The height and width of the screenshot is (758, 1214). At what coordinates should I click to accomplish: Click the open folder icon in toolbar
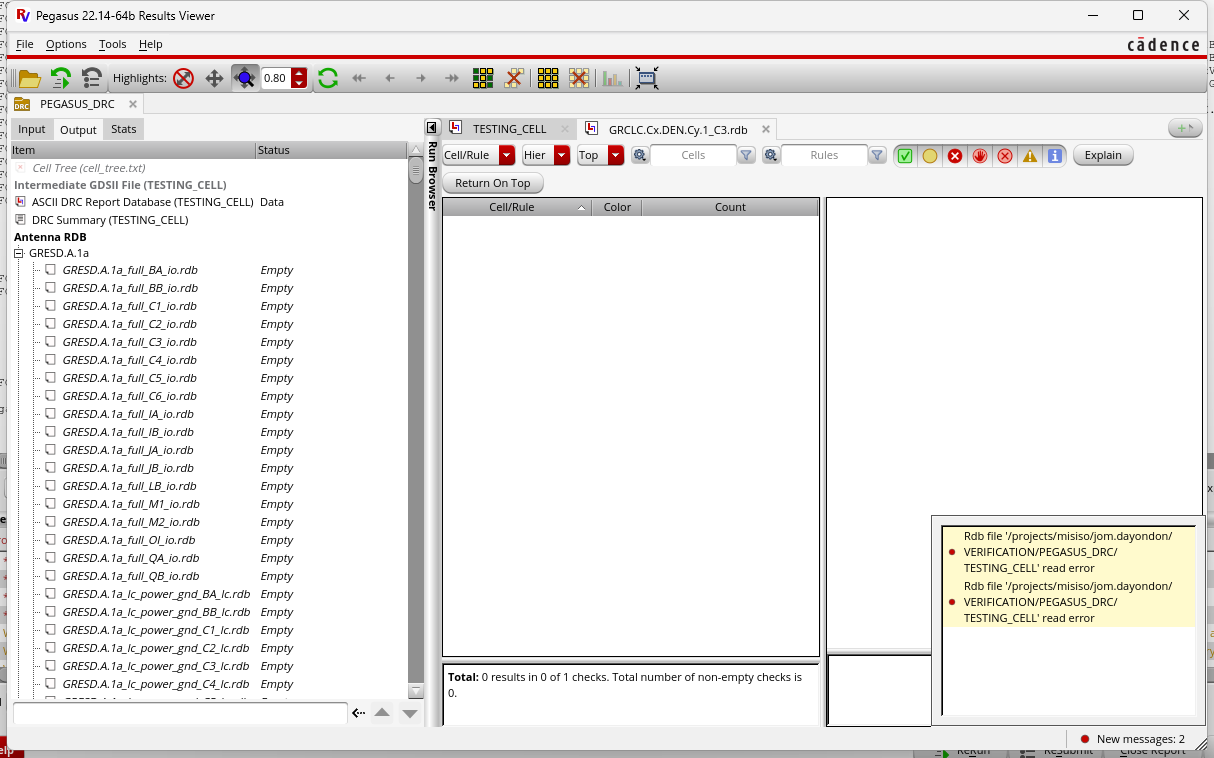coord(30,78)
